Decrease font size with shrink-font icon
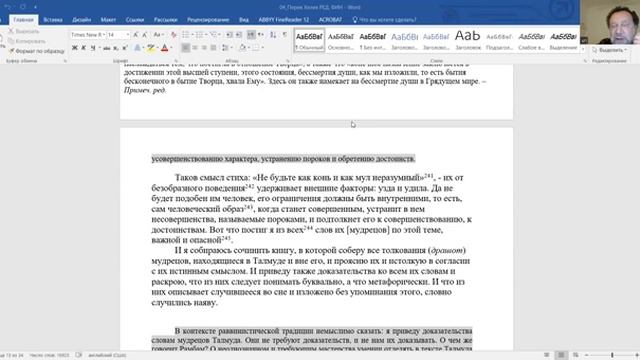This screenshot has height=360, width=640. pyautogui.click(x=144, y=35)
